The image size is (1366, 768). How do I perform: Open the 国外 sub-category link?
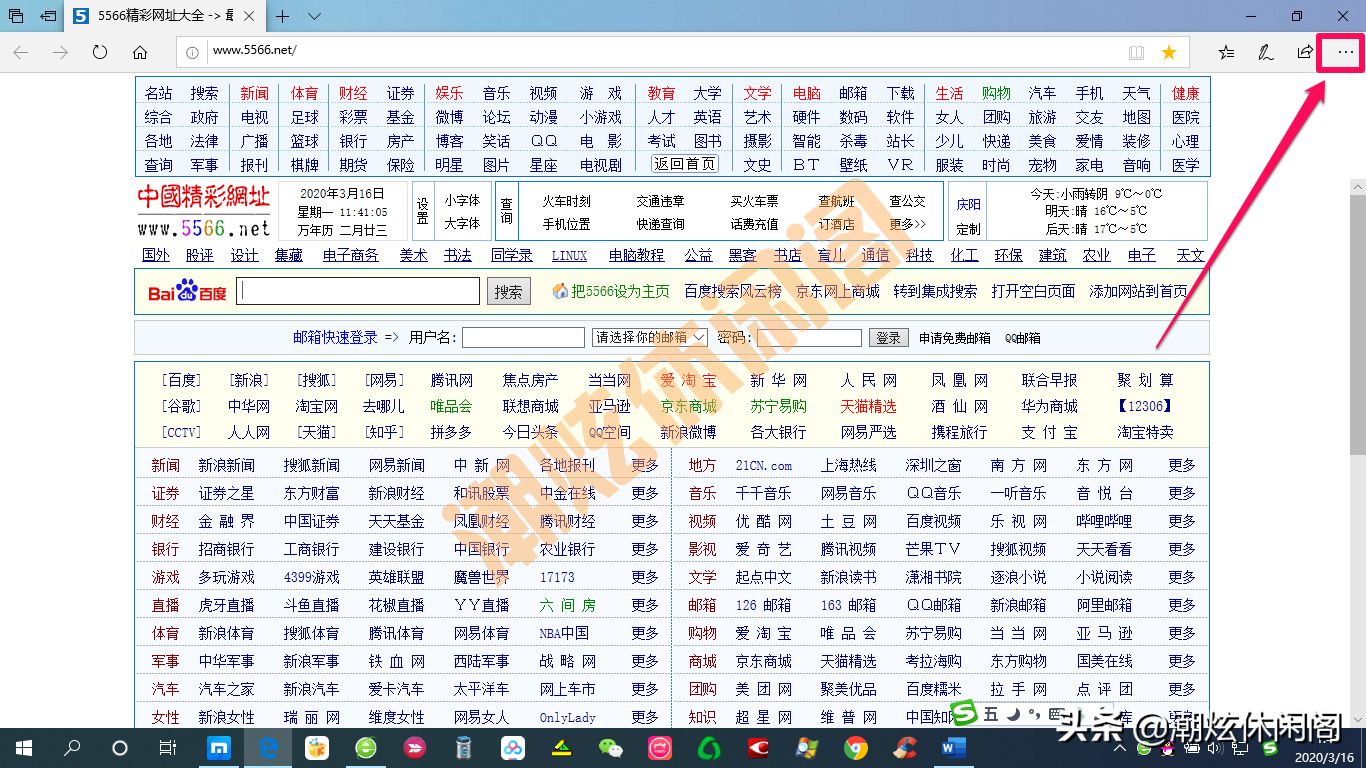(156, 255)
